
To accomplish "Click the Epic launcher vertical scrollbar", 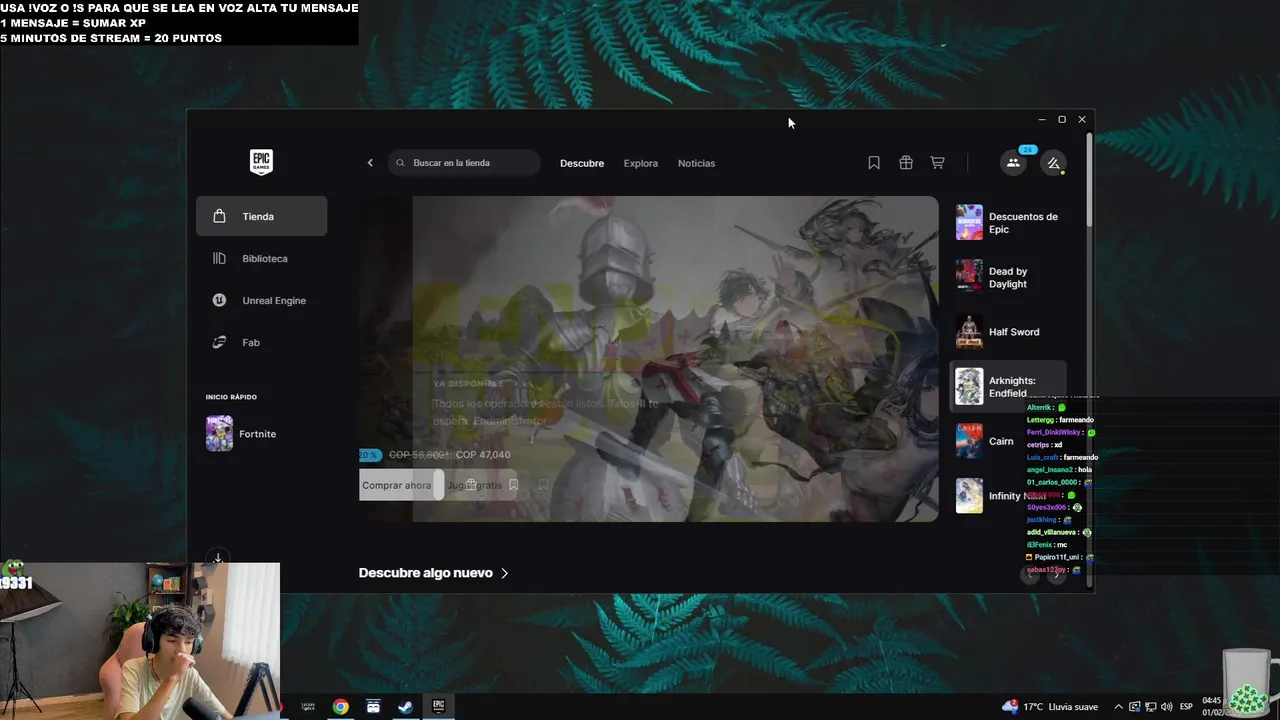I will click(x=1089, y=180).
